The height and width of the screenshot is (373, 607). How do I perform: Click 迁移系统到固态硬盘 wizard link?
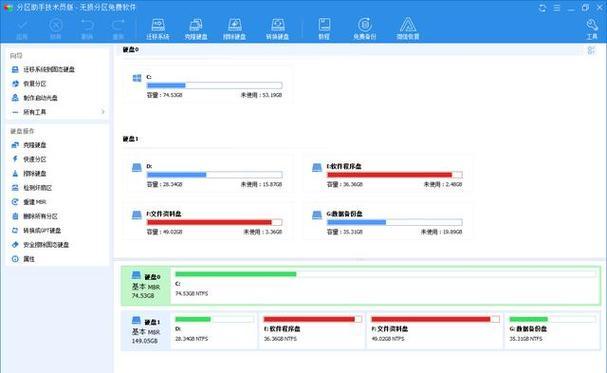[x=43, y=69]
